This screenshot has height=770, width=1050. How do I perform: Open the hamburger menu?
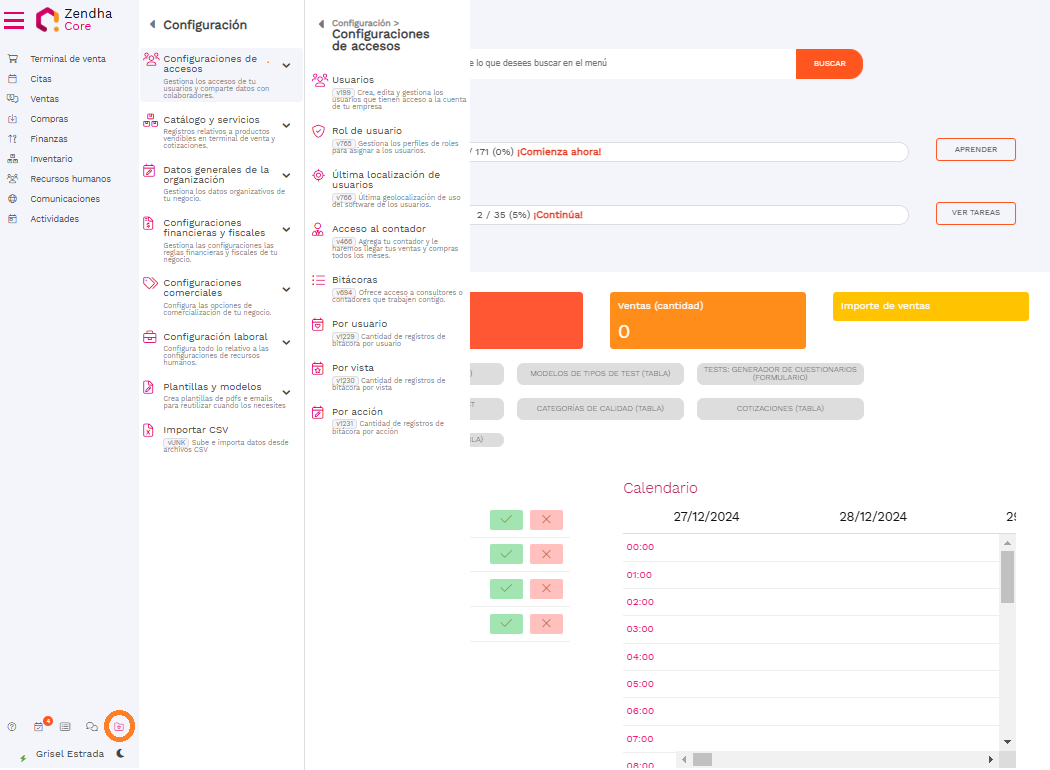click(15, 19)
